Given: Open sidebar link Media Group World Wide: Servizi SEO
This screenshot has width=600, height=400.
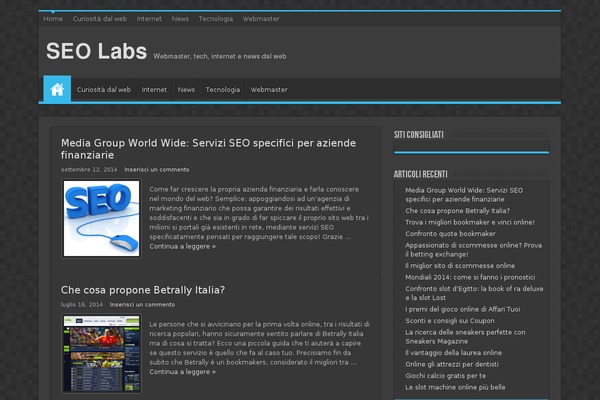Looking at the screenshot, I should pos(464,195).
